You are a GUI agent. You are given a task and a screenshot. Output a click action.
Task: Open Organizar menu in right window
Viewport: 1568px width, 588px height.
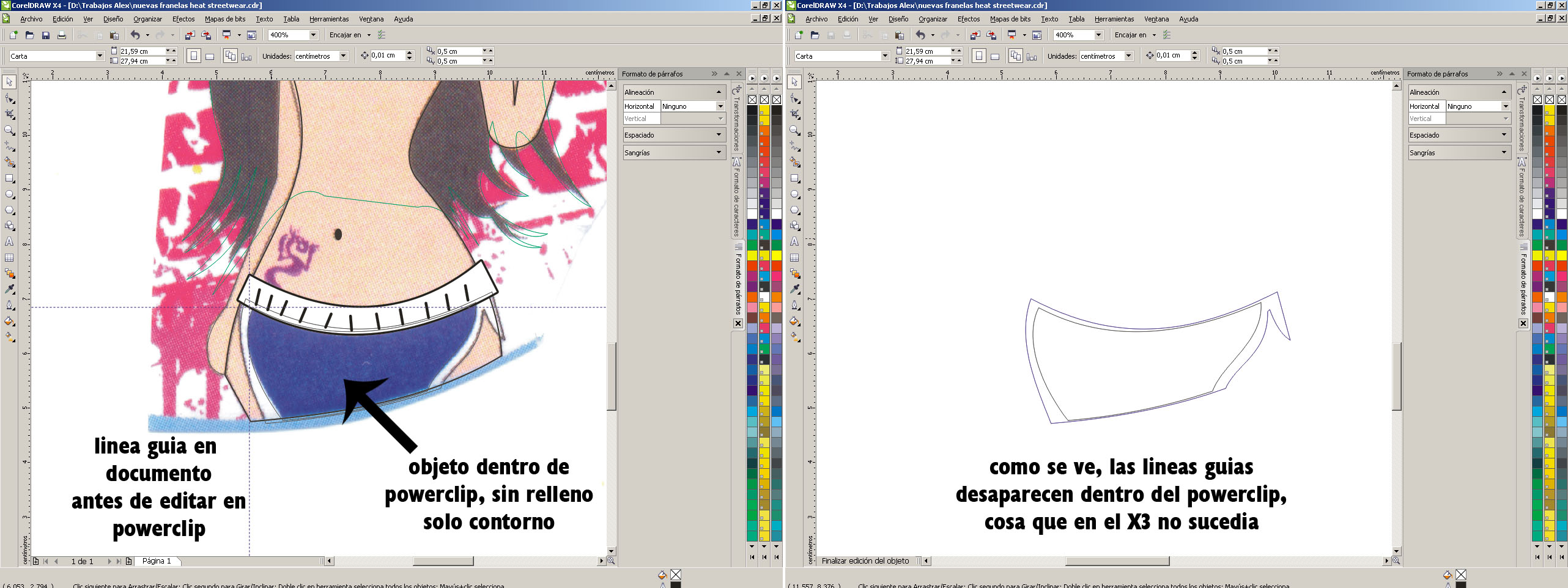[x=933, y=19]
